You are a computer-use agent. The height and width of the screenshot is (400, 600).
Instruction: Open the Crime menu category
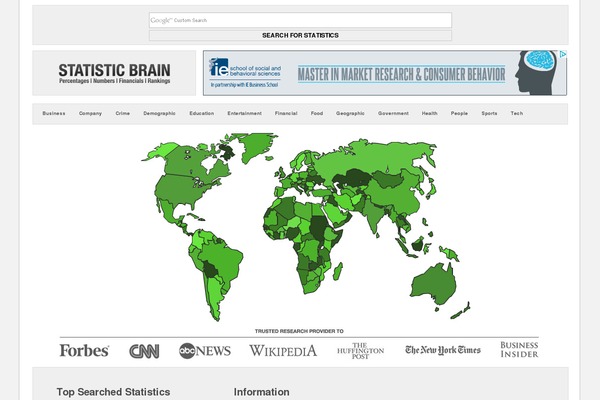coord(122,113)
